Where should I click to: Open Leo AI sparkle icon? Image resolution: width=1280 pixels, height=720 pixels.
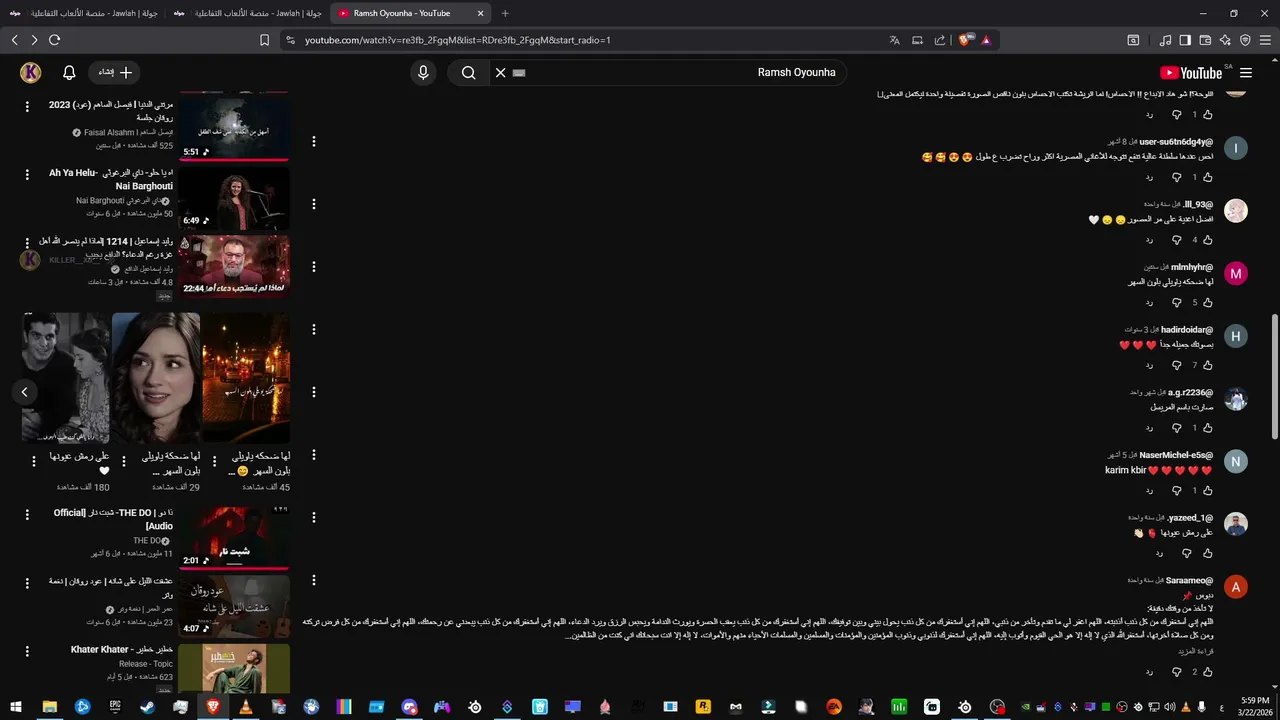click(1225, 40)
